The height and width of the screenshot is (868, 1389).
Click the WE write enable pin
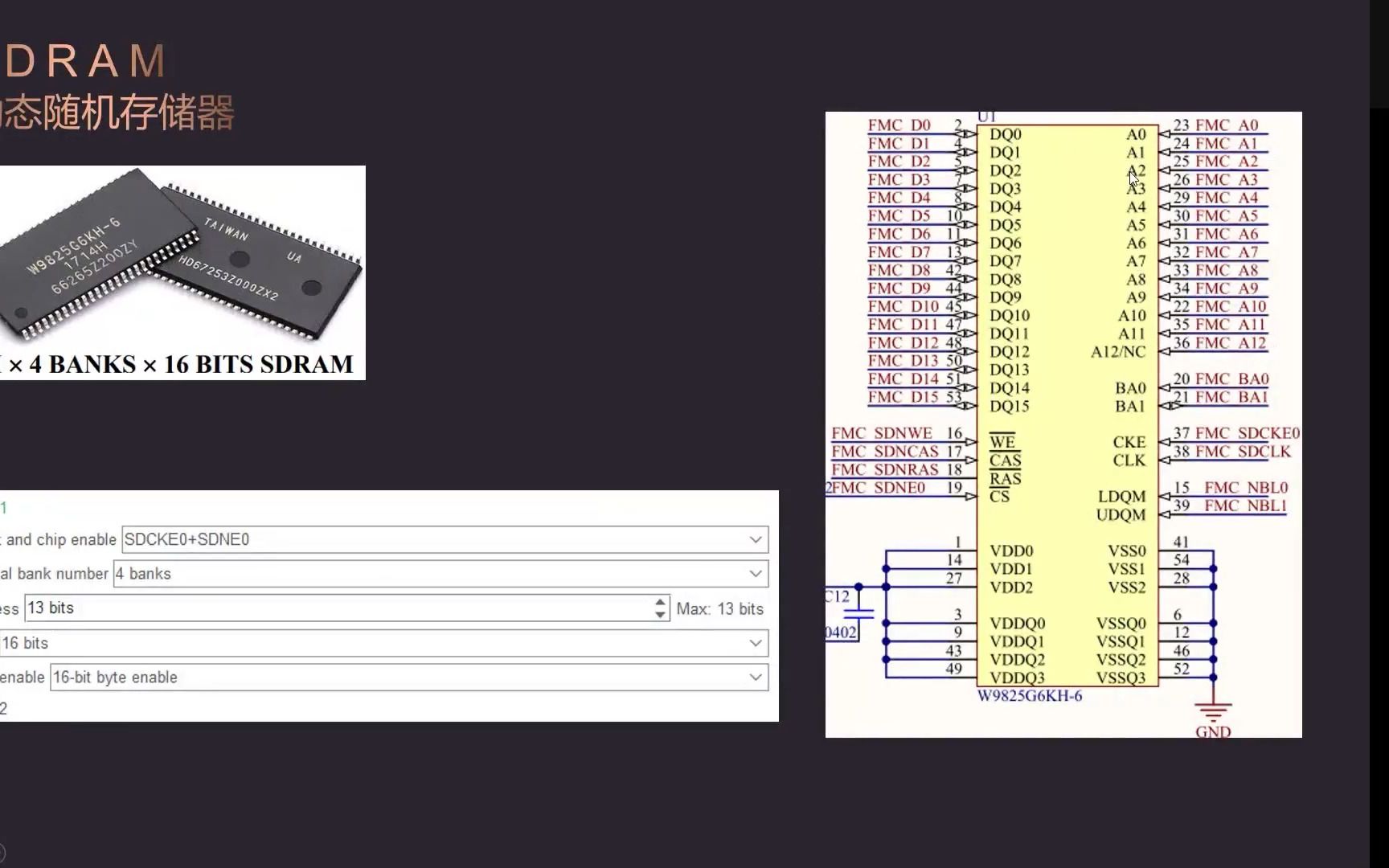[x=1002, y=441]
